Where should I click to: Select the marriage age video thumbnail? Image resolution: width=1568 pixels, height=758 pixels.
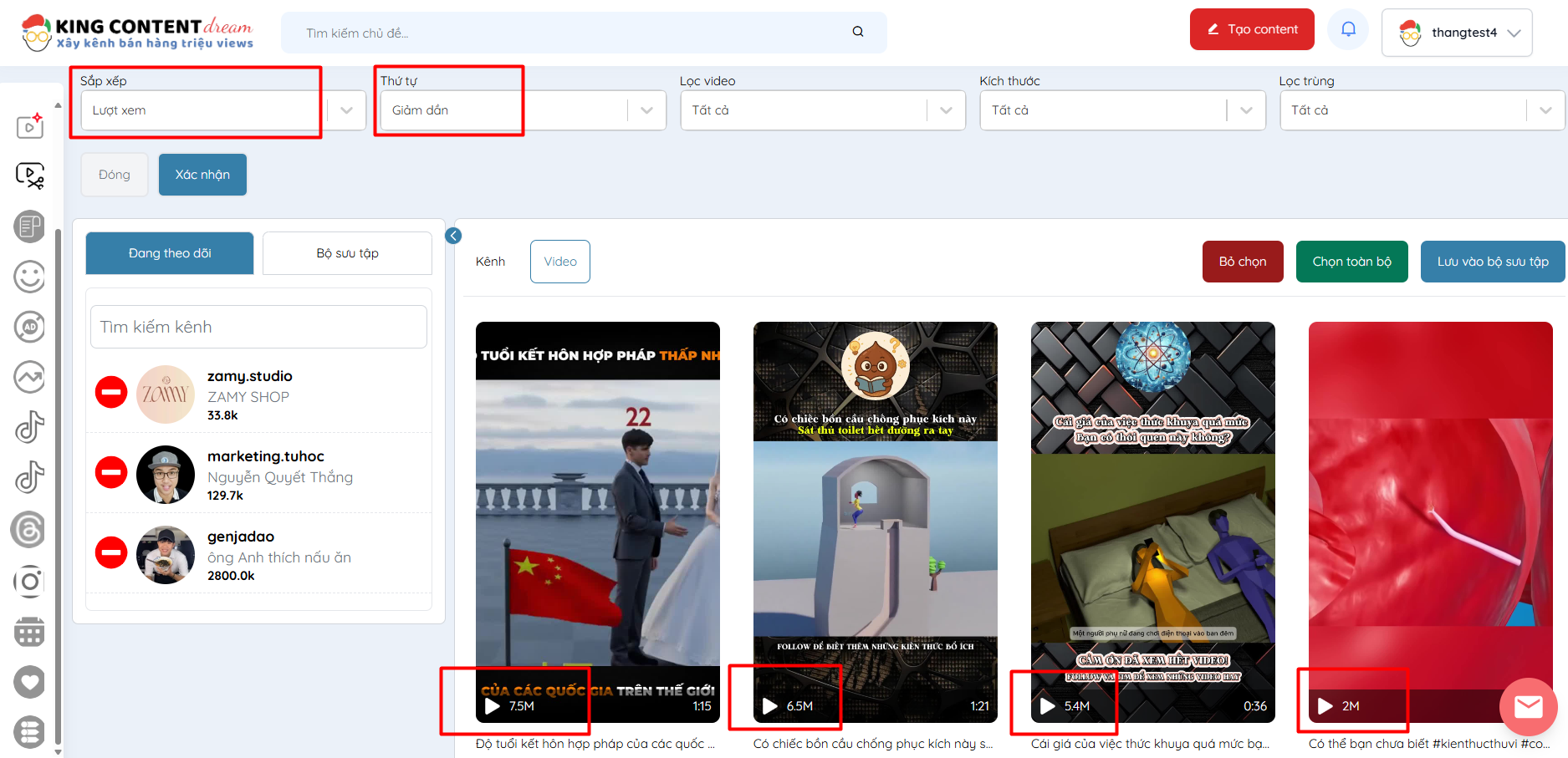click(598, 522)
